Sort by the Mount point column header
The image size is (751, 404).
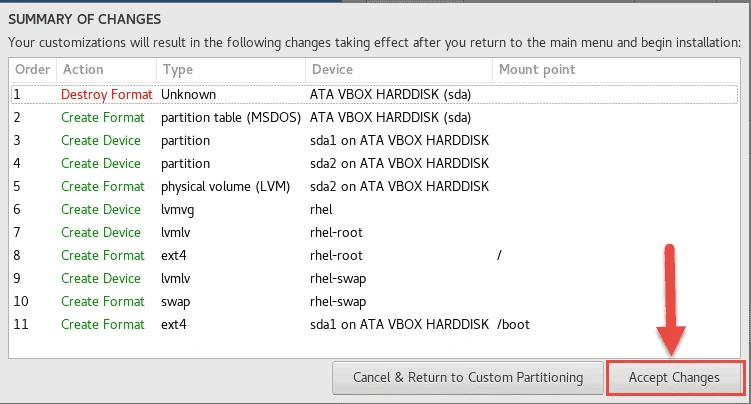[x=540, y=70]
